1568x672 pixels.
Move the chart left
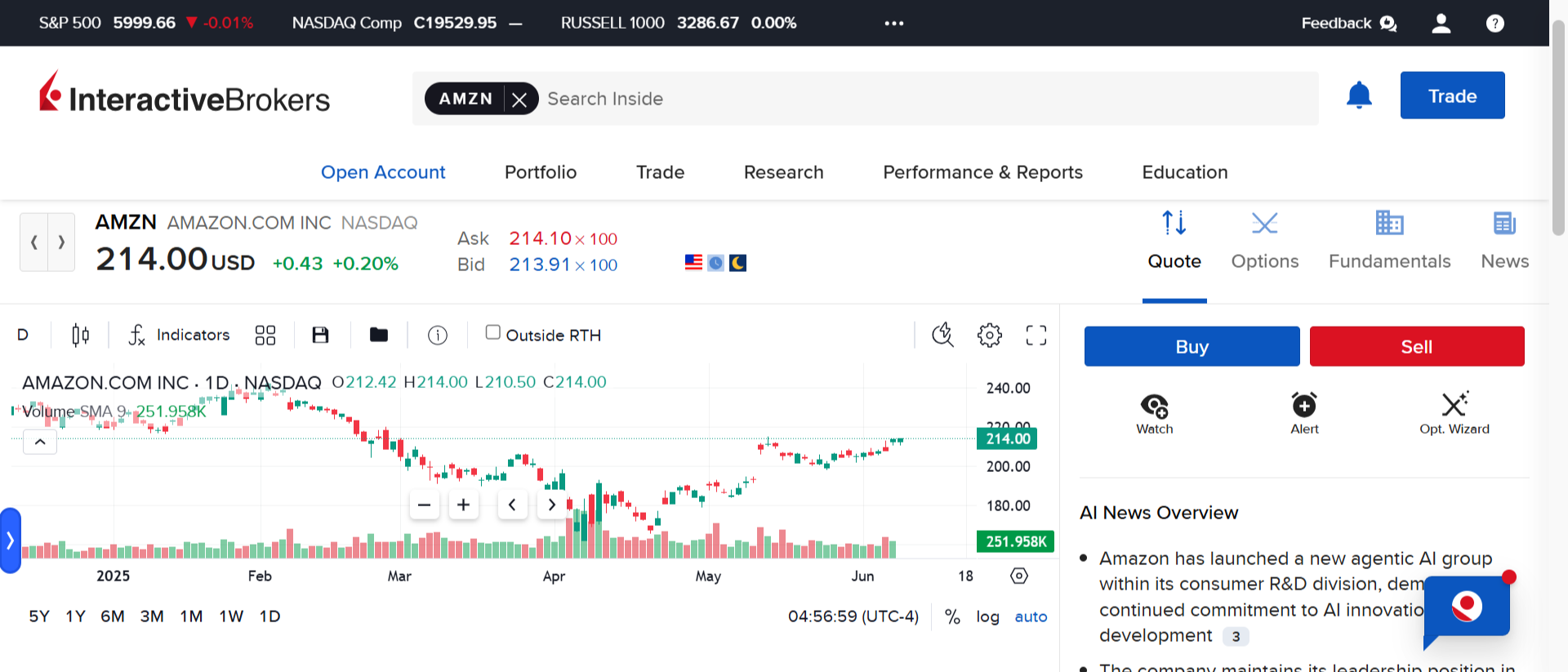pos(512,505)
